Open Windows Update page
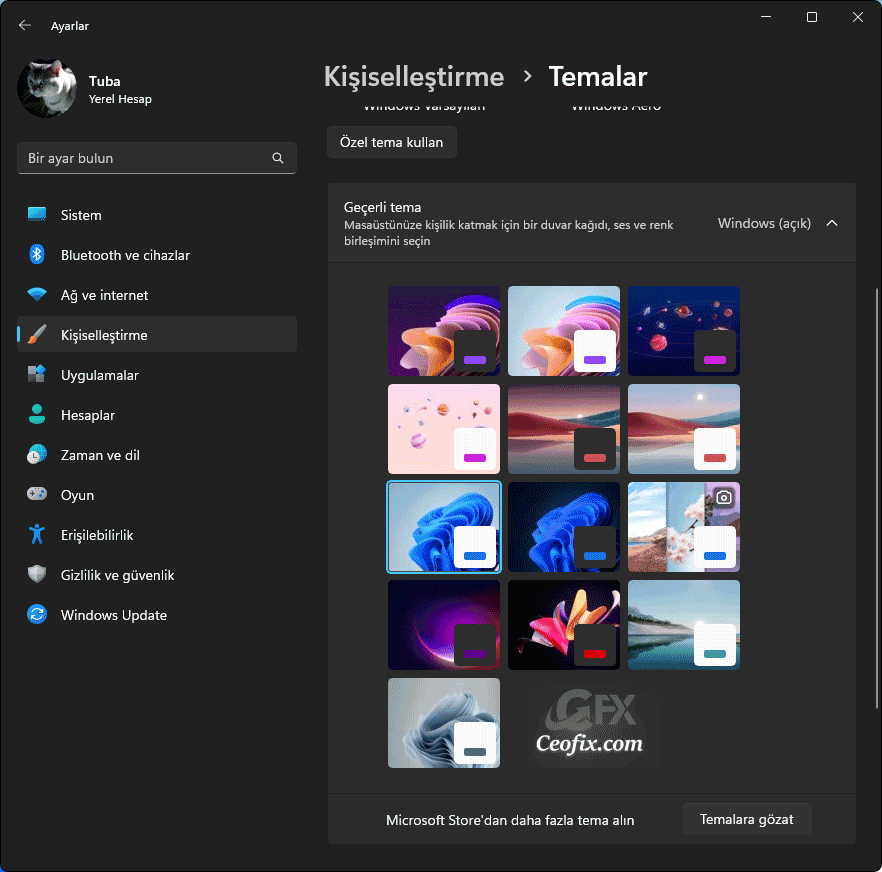Screen dimensions: 882x872 tap(157, 614)
